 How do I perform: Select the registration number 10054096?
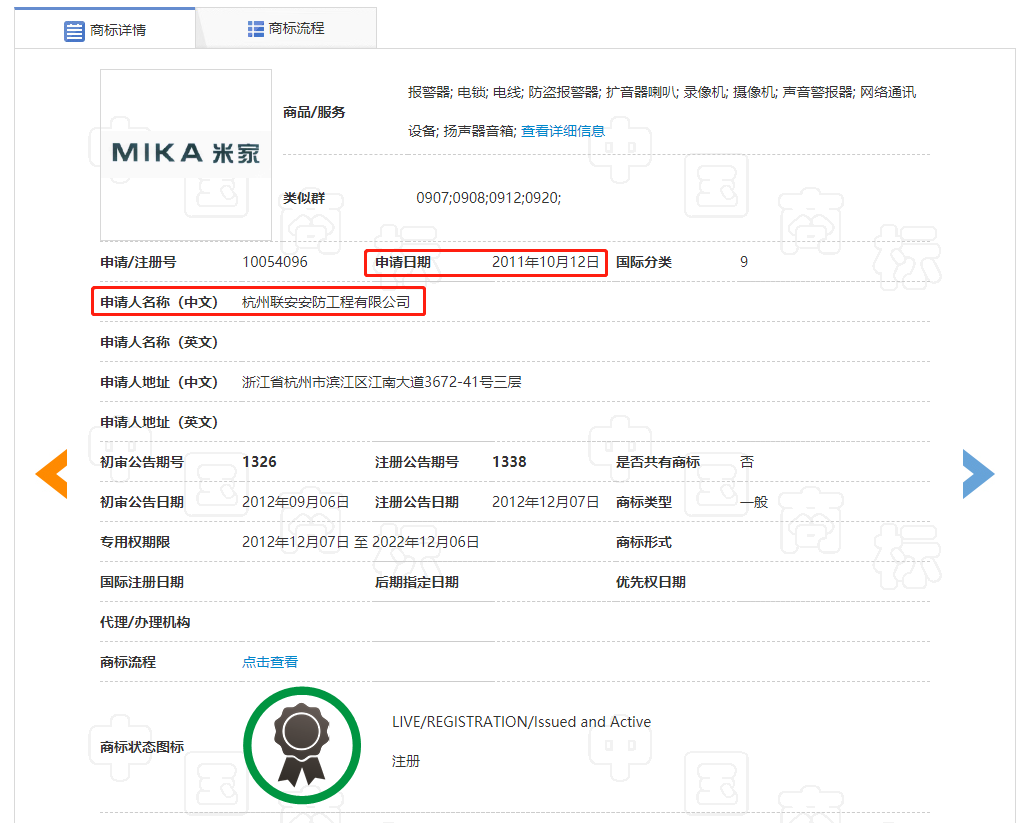tap(275, 262)
